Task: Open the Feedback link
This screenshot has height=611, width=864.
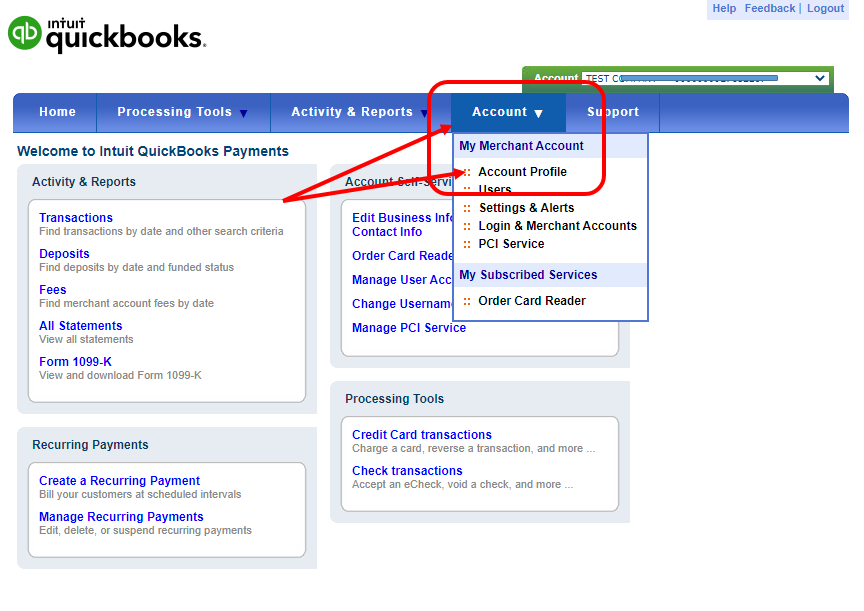Action: click(x=770, y=8)
